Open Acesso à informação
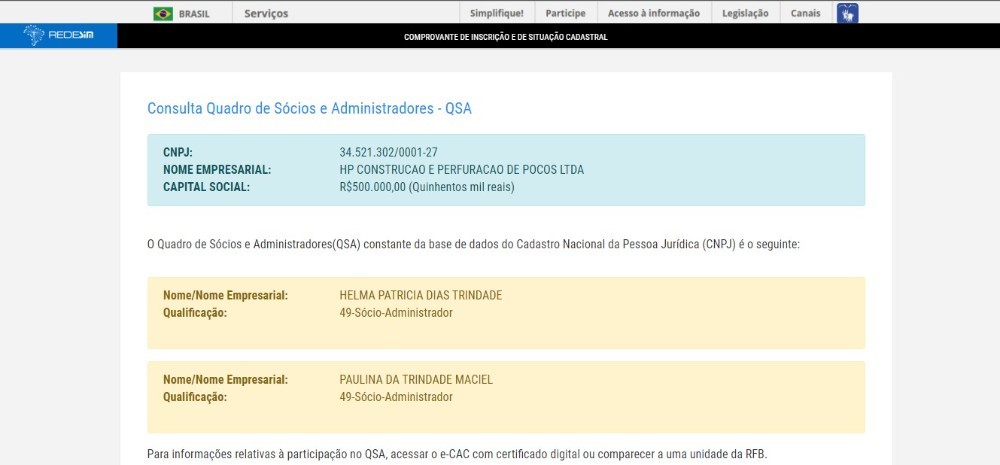 click(654, 13)
